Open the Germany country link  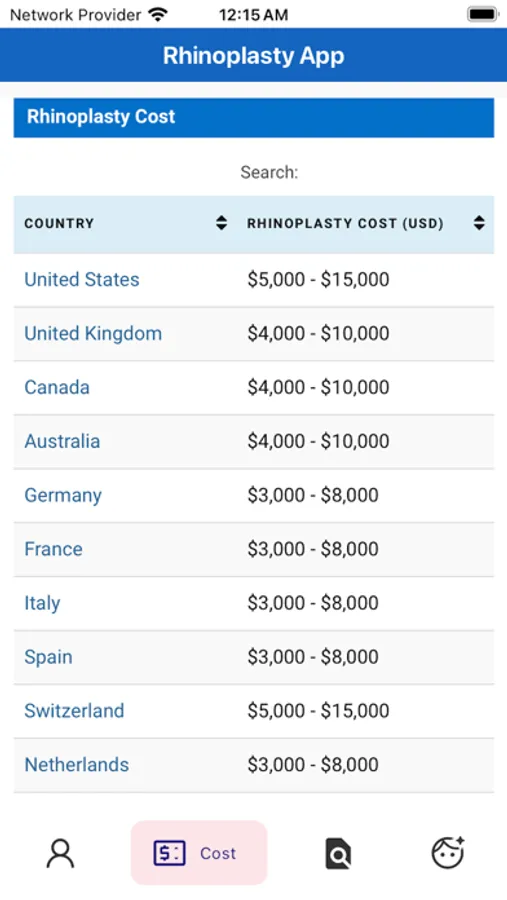click(x=63, y=495)
